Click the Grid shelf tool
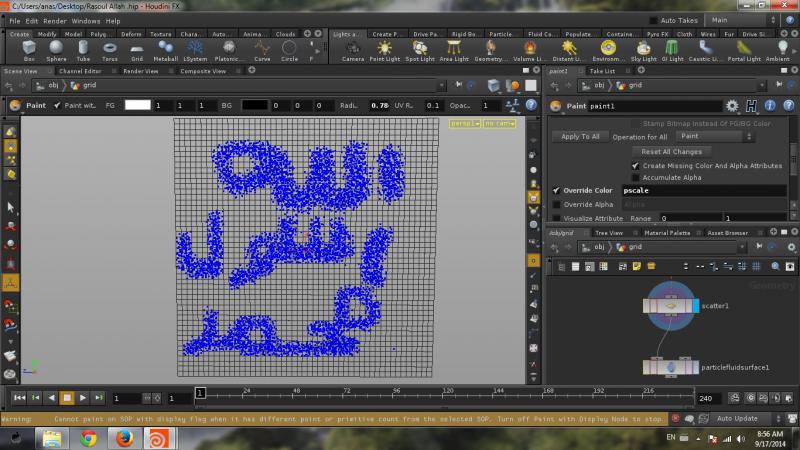 [137, 51]
